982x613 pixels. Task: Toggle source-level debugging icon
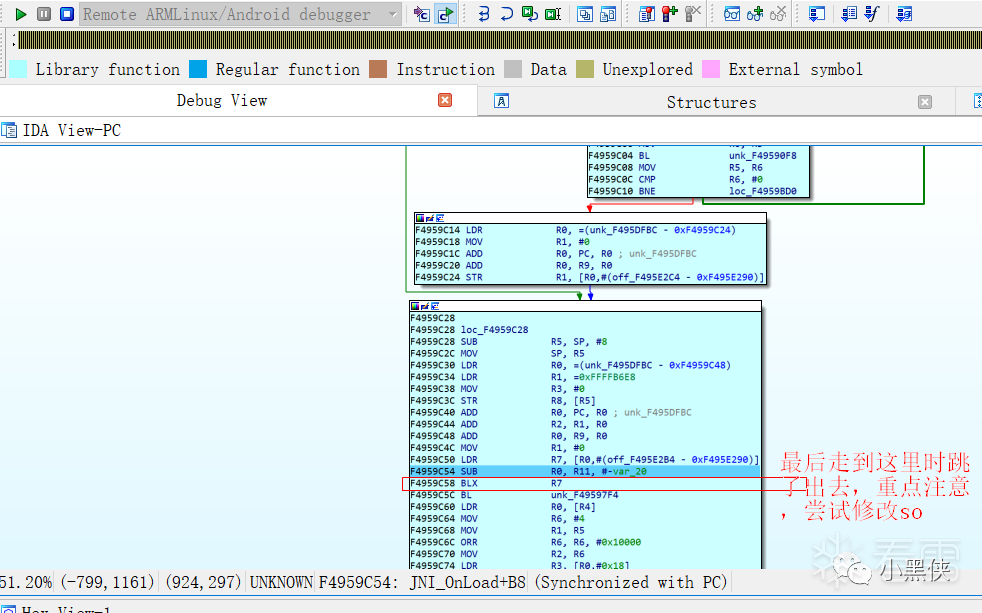point(445,14)
